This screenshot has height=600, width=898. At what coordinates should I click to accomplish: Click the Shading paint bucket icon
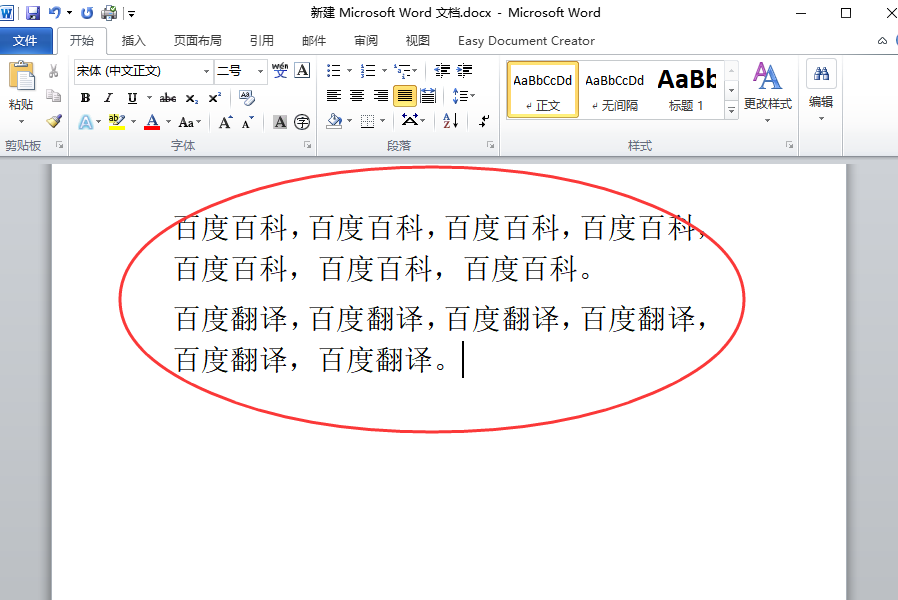point(334,121)
